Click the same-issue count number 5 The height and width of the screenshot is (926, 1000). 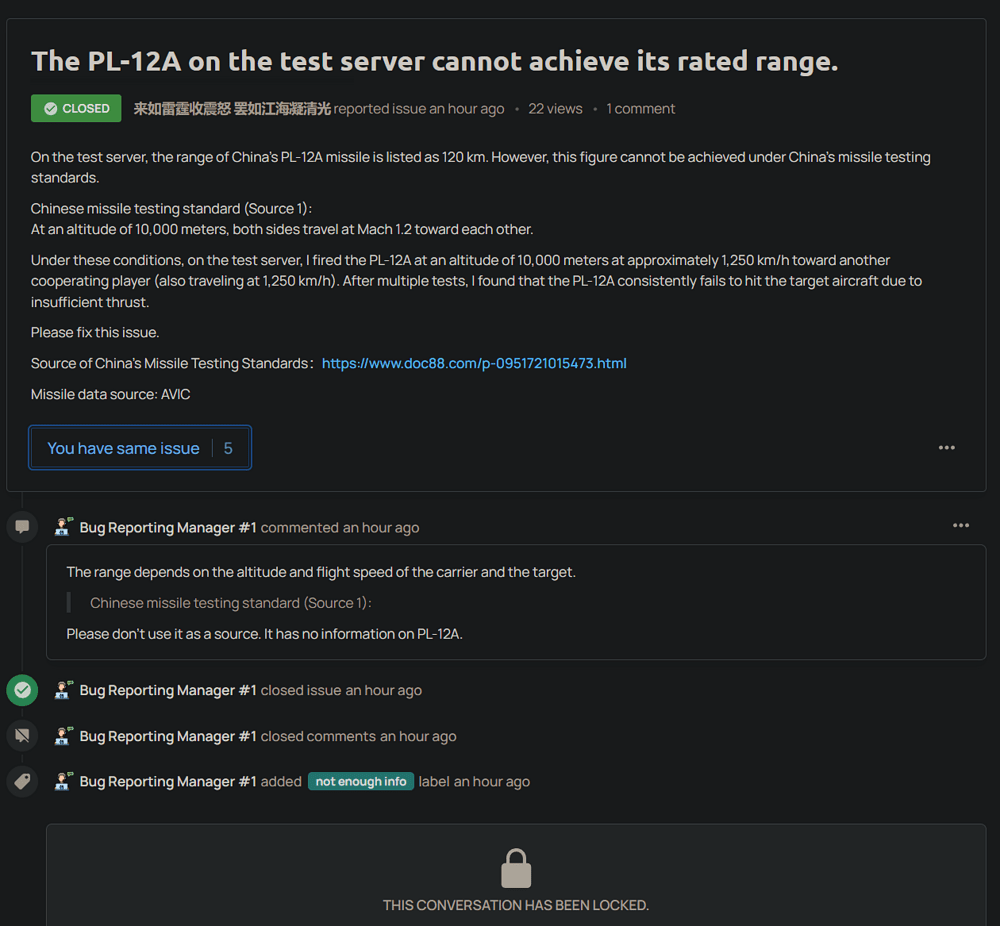pyautogui.click(x=228, y=448)
